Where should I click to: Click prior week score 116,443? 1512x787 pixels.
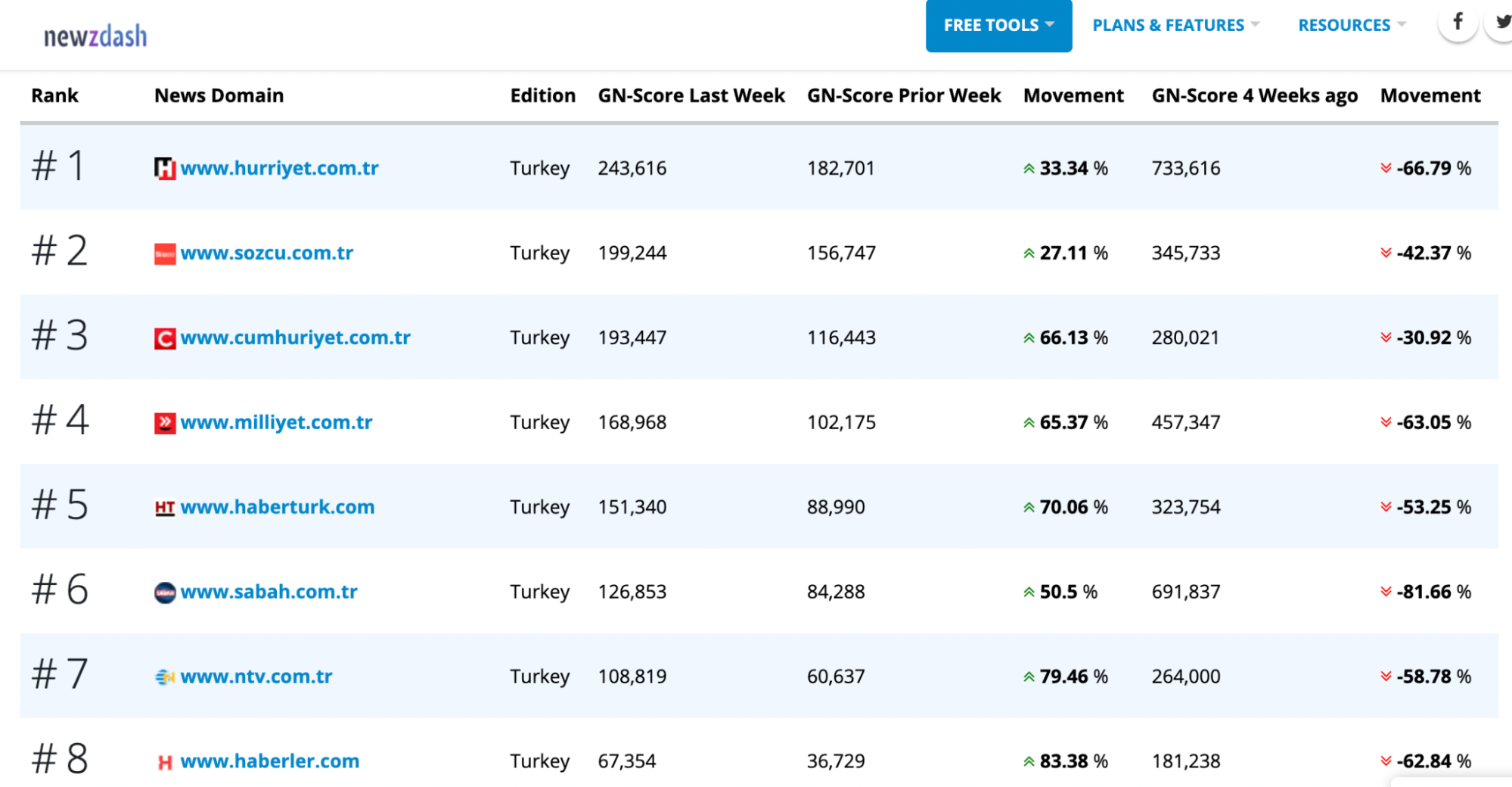[x=841, y=338]
